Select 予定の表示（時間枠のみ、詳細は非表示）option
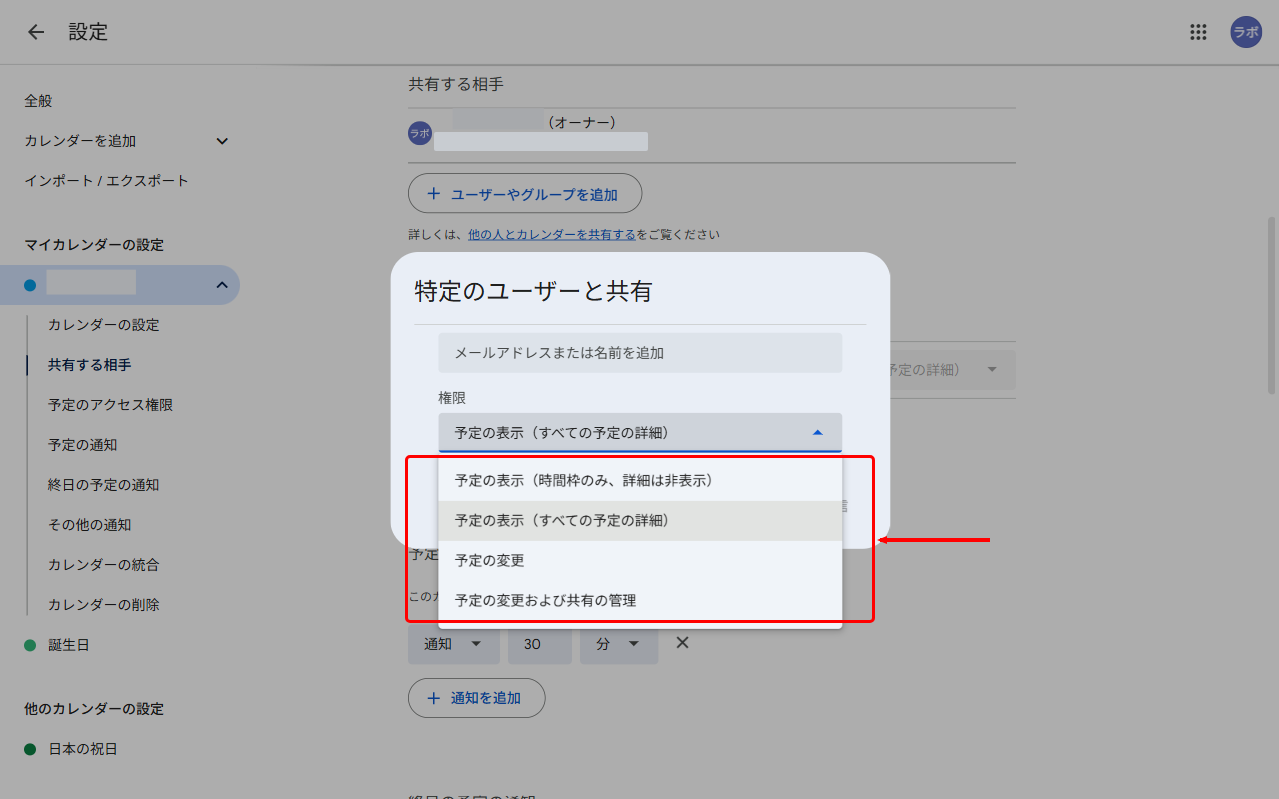This screenshot has height=799, width=1279. (x=640, y=481)
